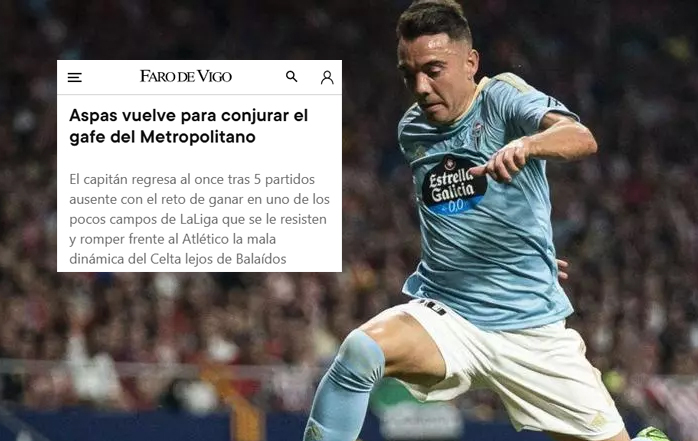Viewport: 698px width, 441px height.
Task: Click the blue 0,0 badge under Estrella Galicia
Action: [455, 206]
